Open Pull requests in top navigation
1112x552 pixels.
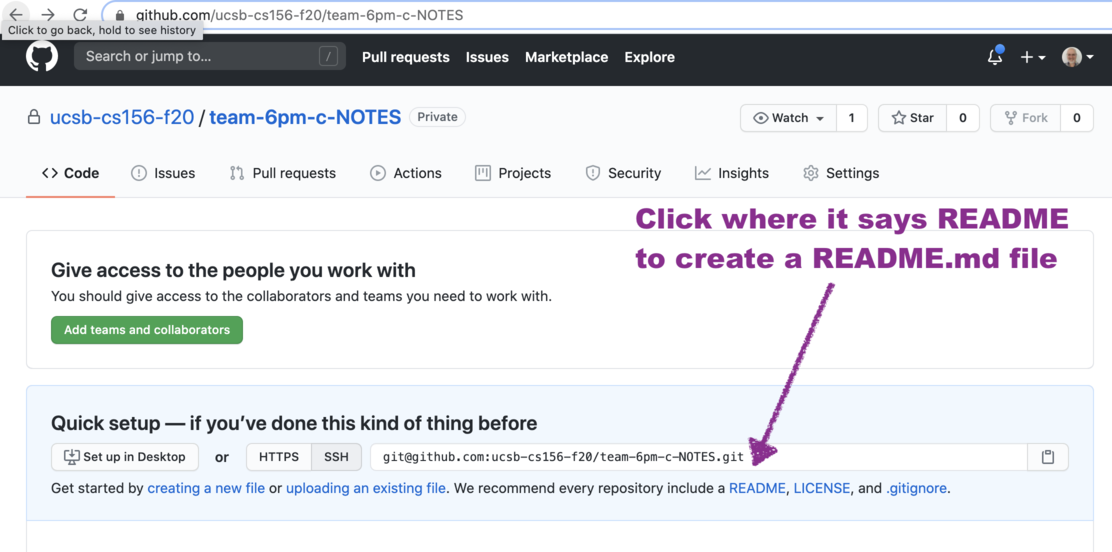tap(406, 57)
